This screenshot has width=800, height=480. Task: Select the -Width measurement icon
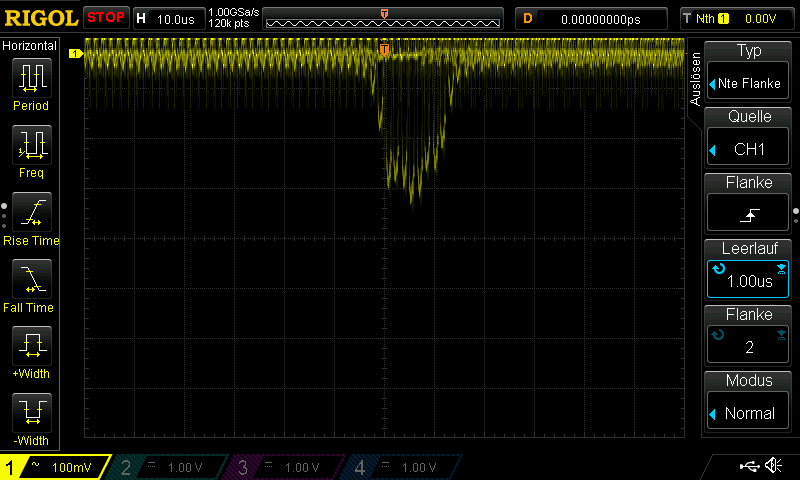pyautogui.click(x=32, y=412)
